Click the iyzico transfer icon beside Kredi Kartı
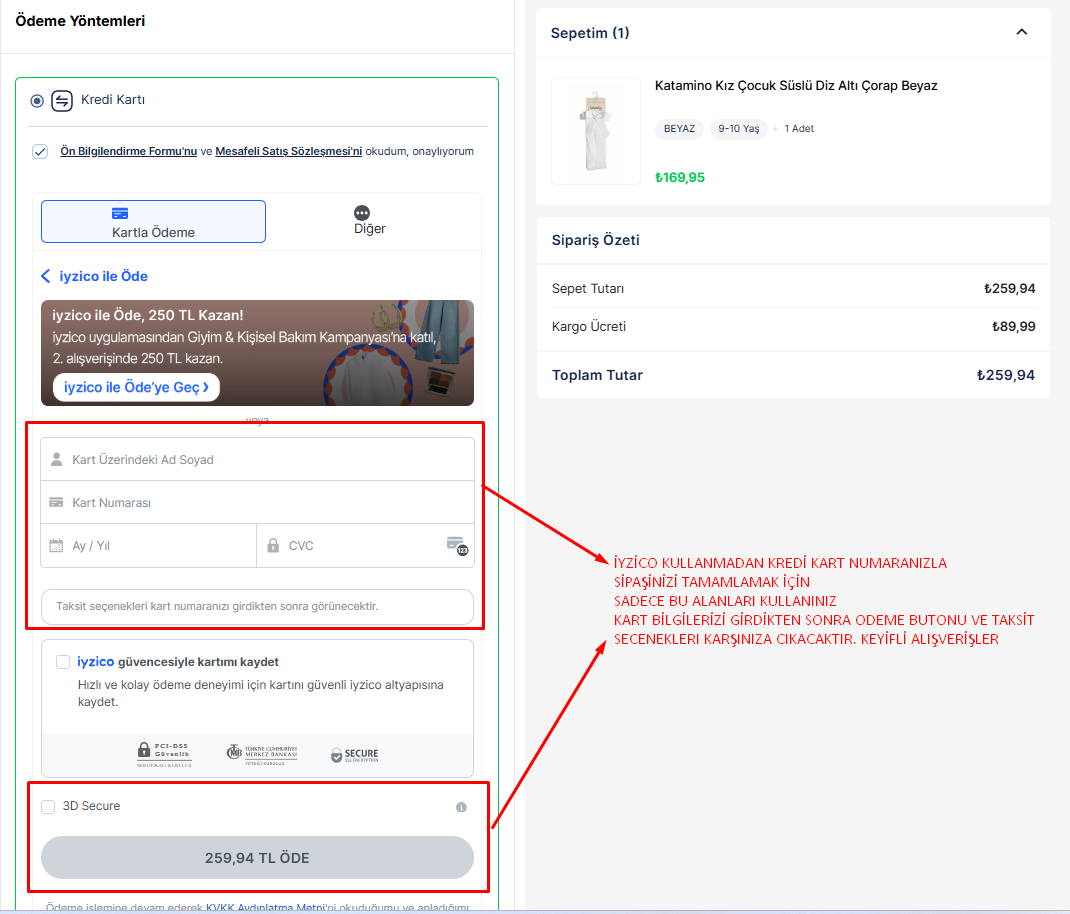This screenshot has width=1070, height=914. point(60,100)
